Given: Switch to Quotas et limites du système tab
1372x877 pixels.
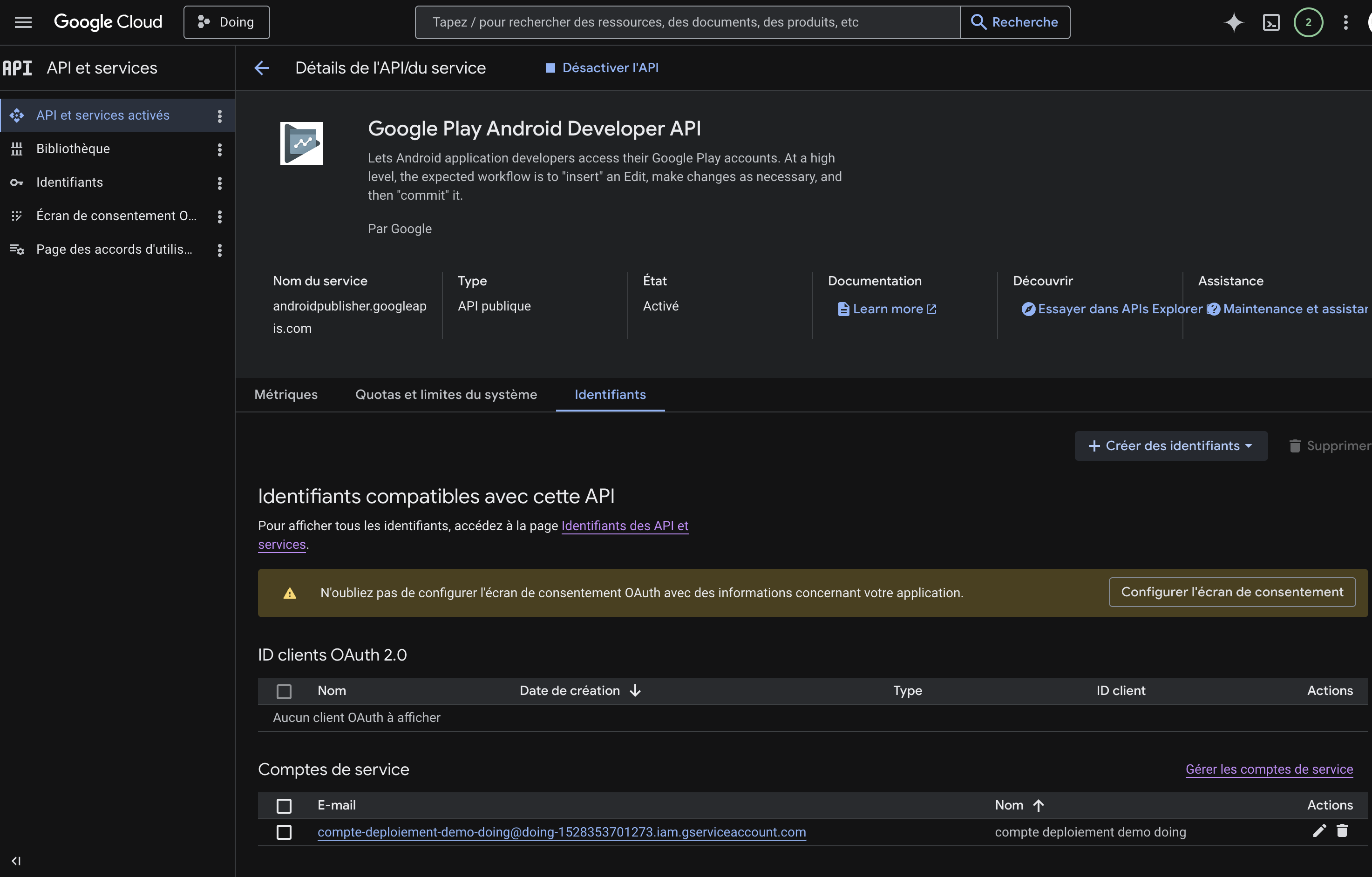Looking at the screenshot, I should (446, 394).
